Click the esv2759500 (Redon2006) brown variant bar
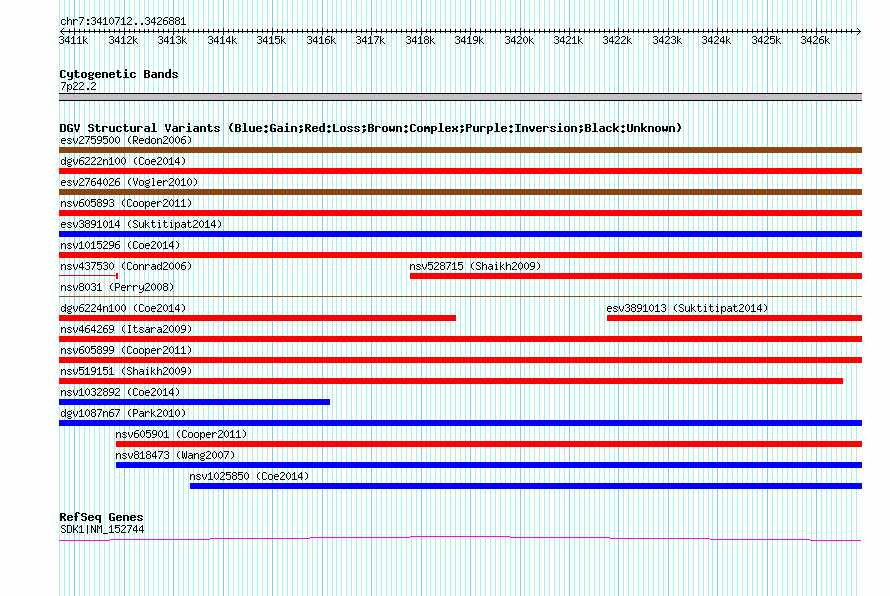 click(460, 150)
